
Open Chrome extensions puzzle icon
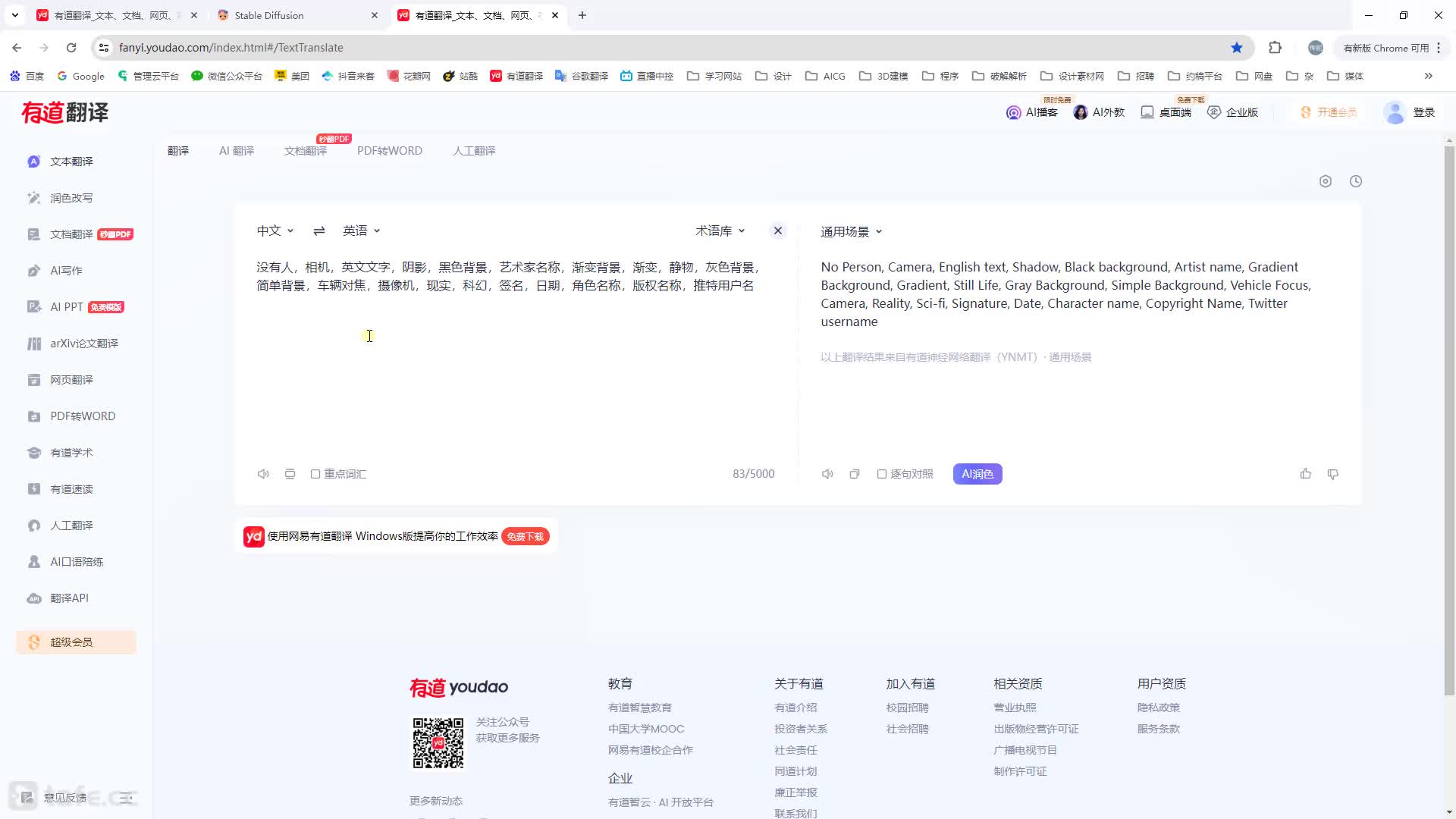pyautogui.click(x=1275, y=48)
